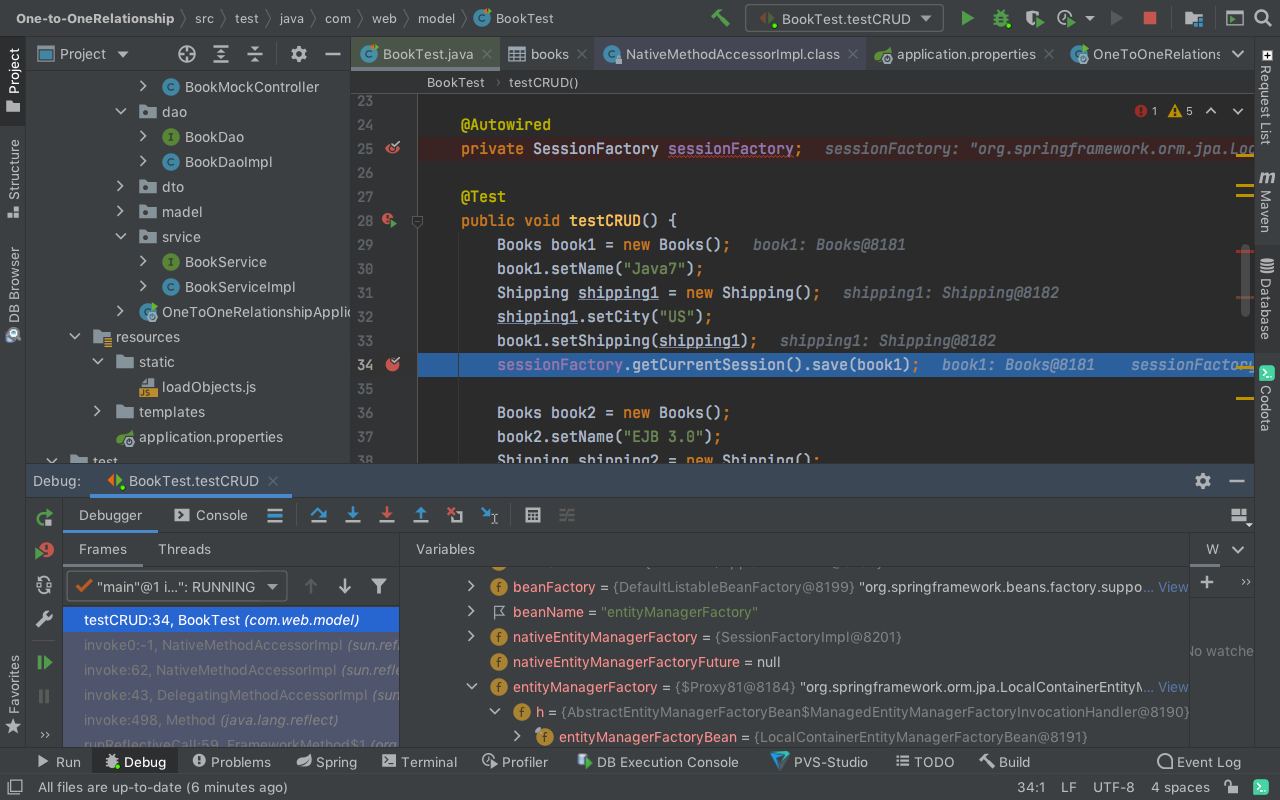Screen dimensions: 1280x800
Task: Start debugging with the top toolbar bug icon
Action: pyautogui.click(x=1000, y=18)
